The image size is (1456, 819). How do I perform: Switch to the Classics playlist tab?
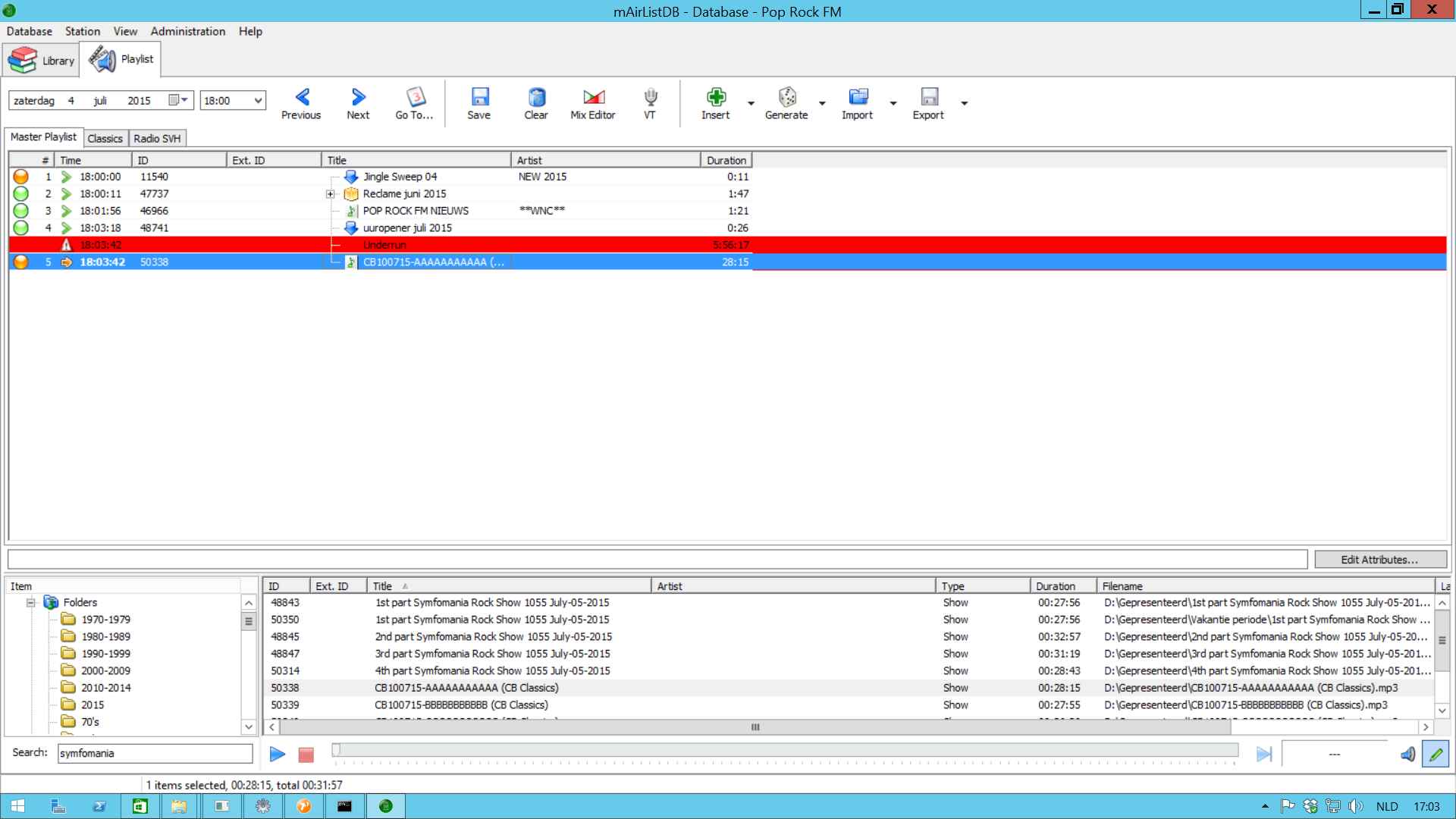pos(104,139)
